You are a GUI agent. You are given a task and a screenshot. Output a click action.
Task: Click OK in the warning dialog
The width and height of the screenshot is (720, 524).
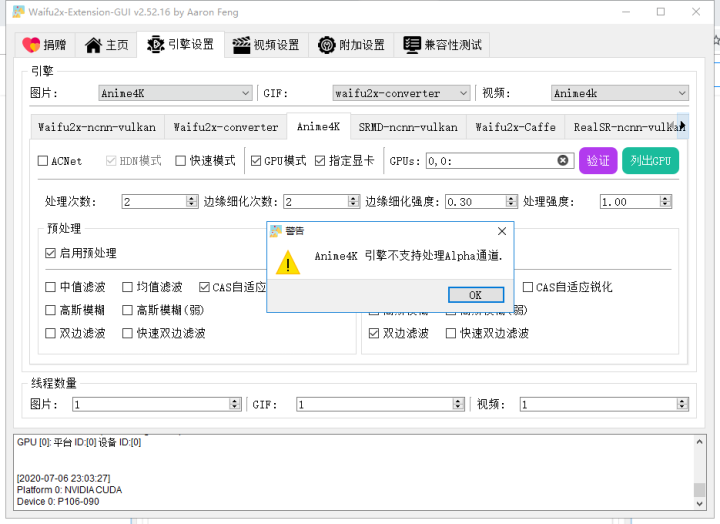(476, 295)
